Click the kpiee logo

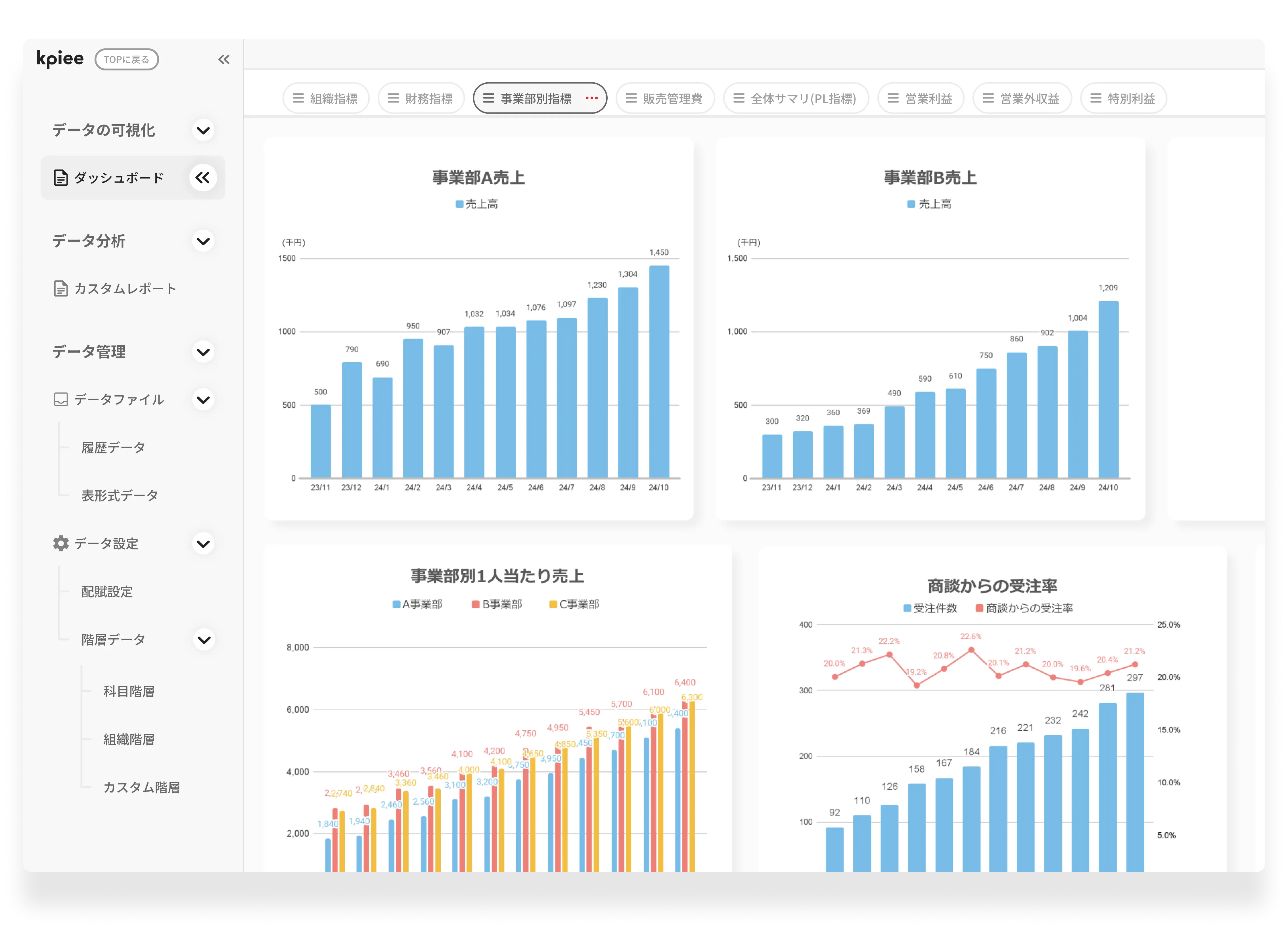pyautogui.click(x=60, y=57)
